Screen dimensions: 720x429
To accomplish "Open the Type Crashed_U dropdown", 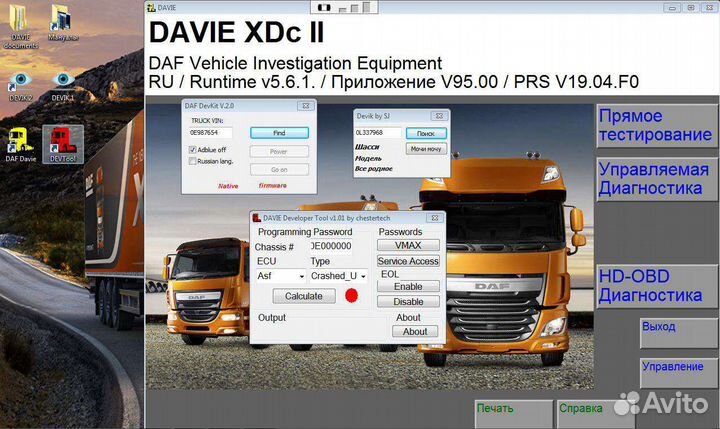I will click(338, 276).
